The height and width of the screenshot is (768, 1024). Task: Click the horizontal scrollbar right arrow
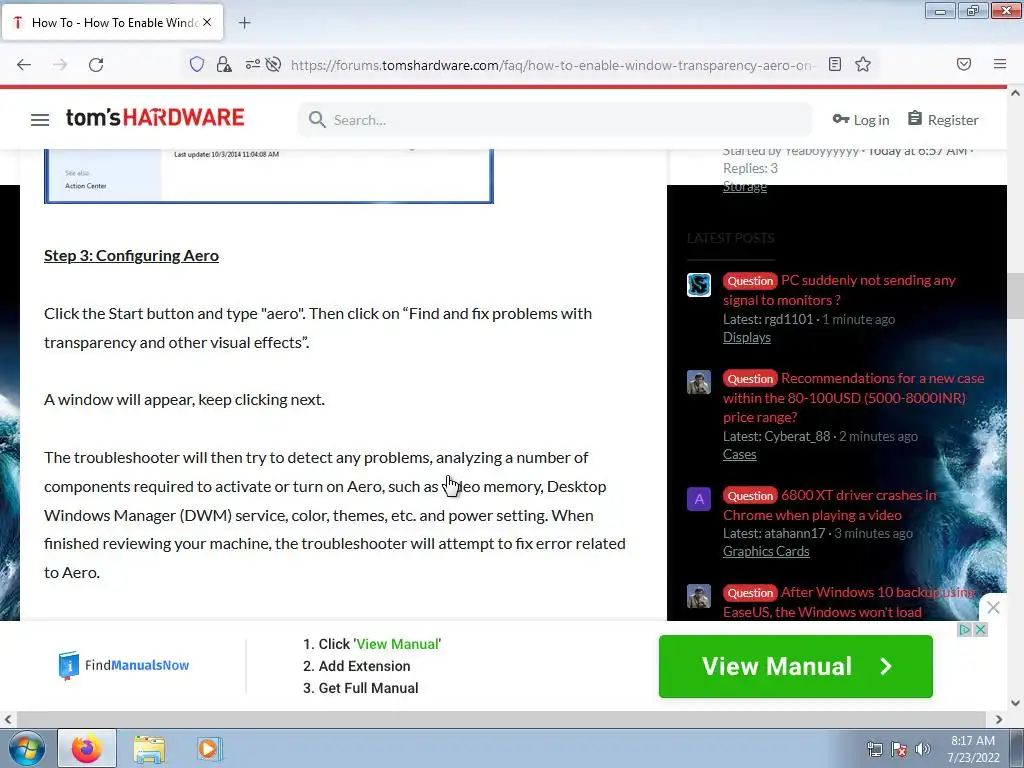click(999, 720)
